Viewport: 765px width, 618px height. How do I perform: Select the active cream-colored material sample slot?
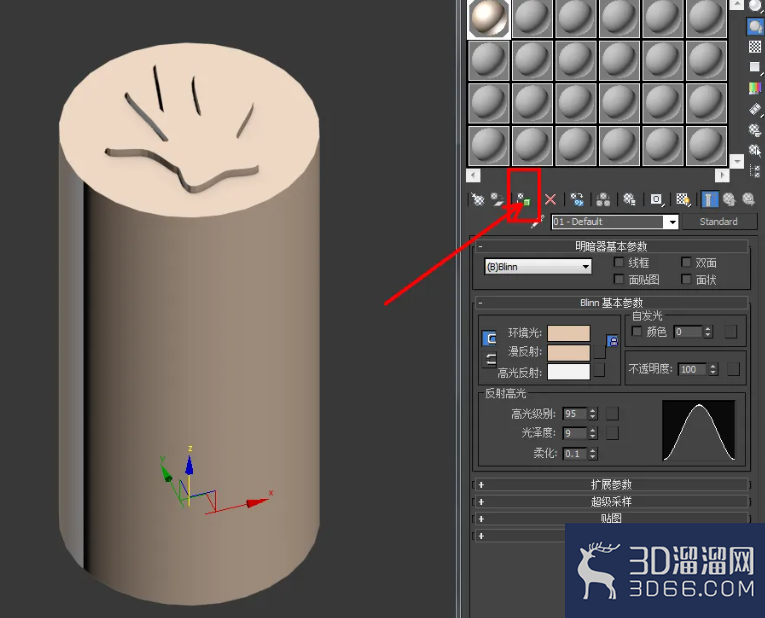click(489, 18)
